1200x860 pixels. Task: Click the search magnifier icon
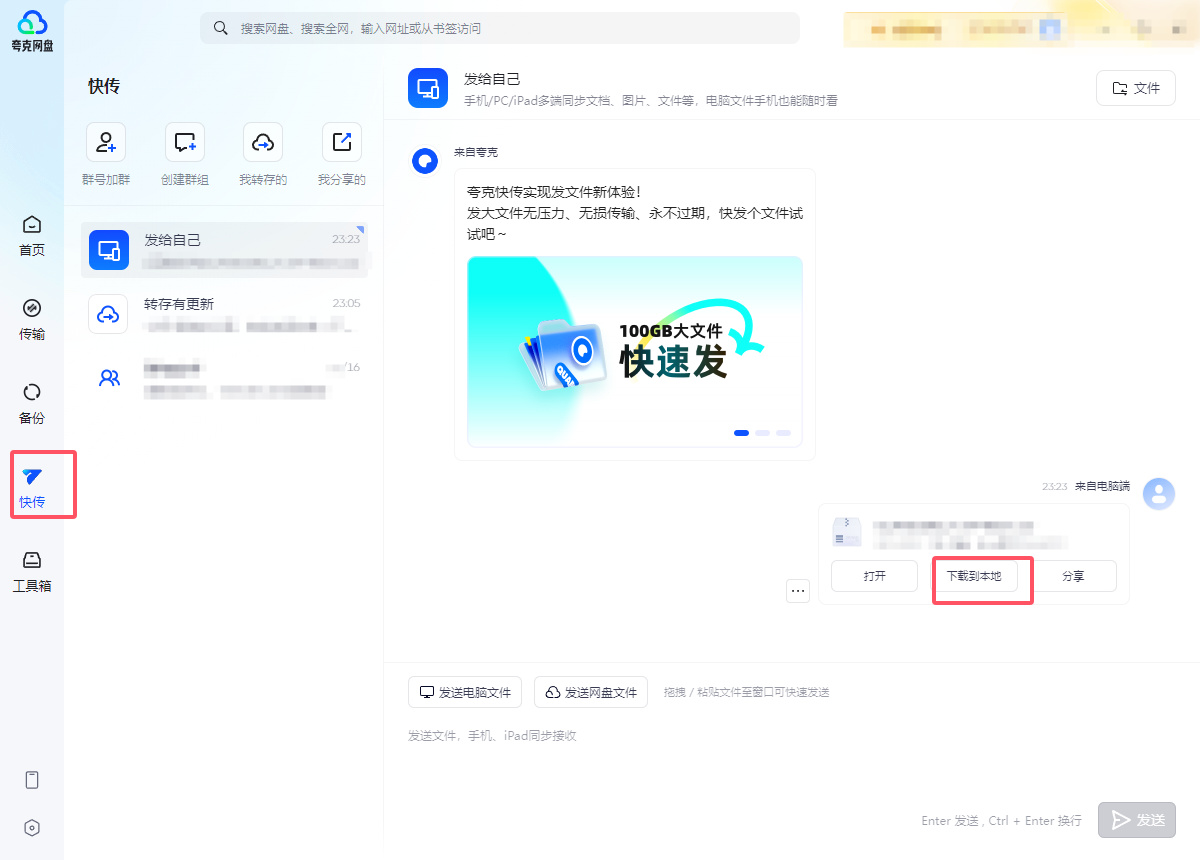221,28
